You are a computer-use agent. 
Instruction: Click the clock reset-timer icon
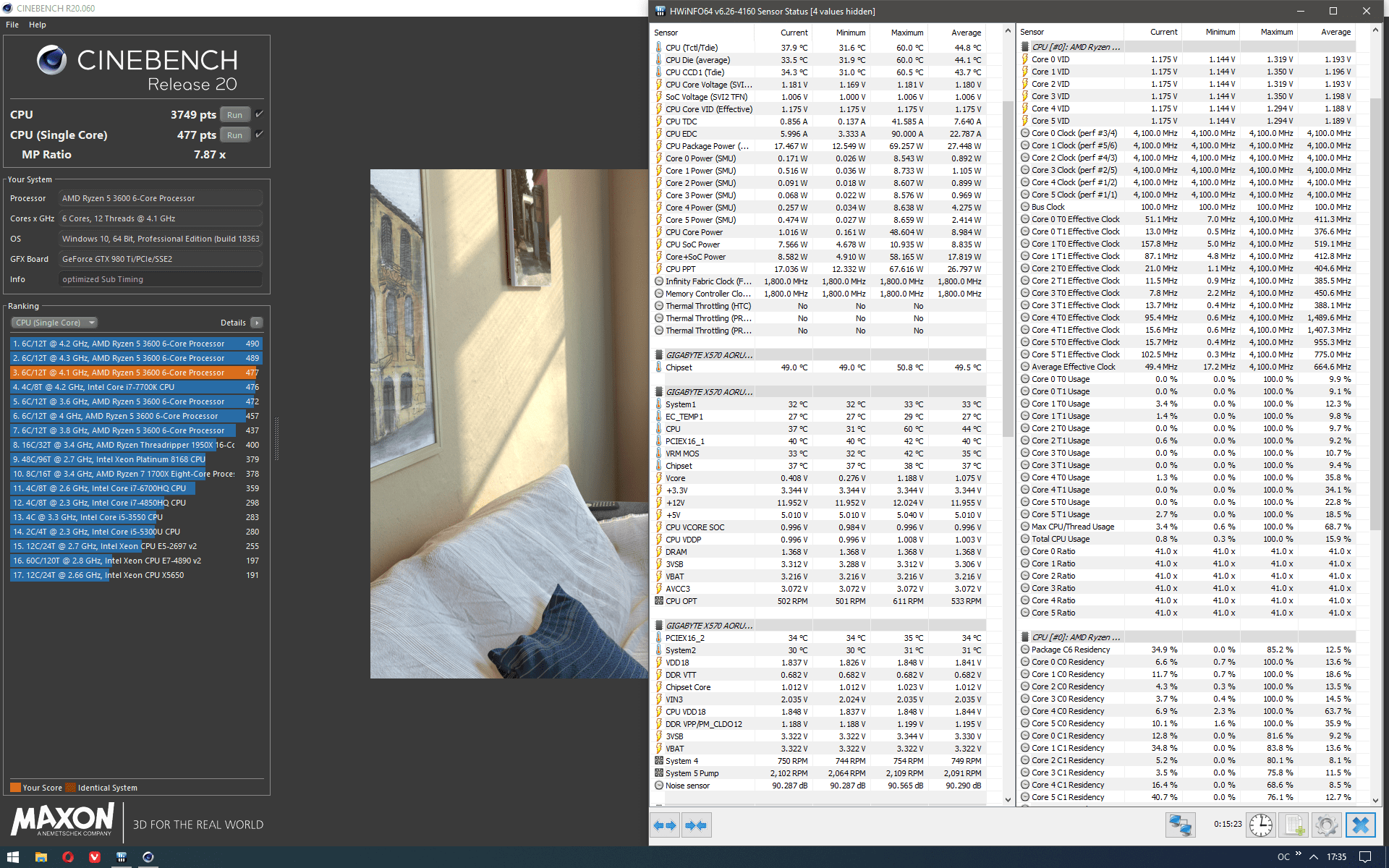click(x=1260, y=825)
